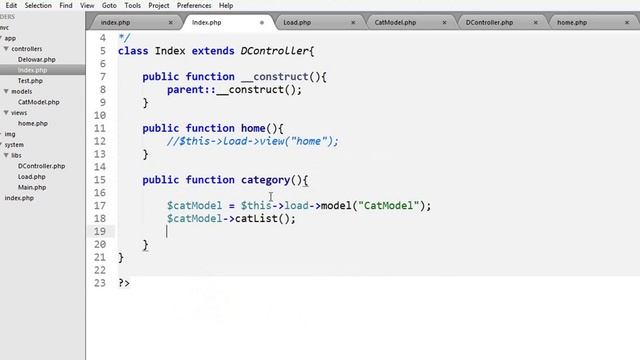Image resolution: width=640 pixels, height=360 pixels.
Task: Open Test.php in the sidebar
Action: (x=30, y=81)
